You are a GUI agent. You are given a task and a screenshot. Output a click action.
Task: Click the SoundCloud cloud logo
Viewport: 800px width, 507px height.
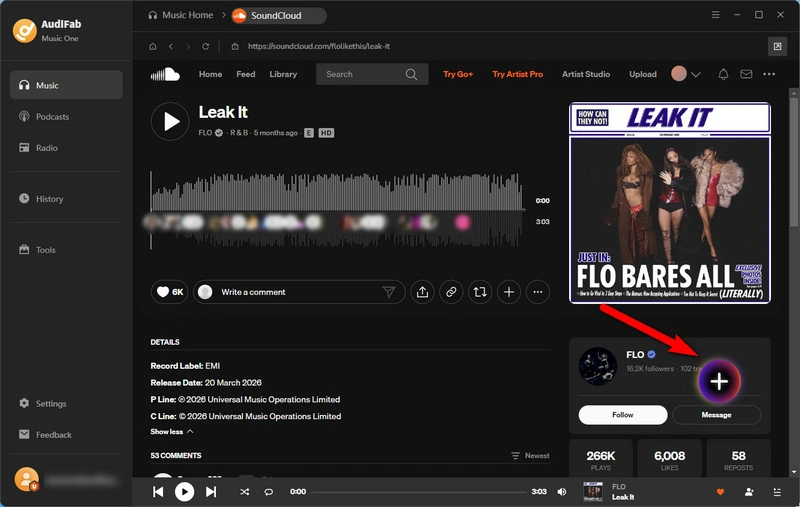(165, 74)
